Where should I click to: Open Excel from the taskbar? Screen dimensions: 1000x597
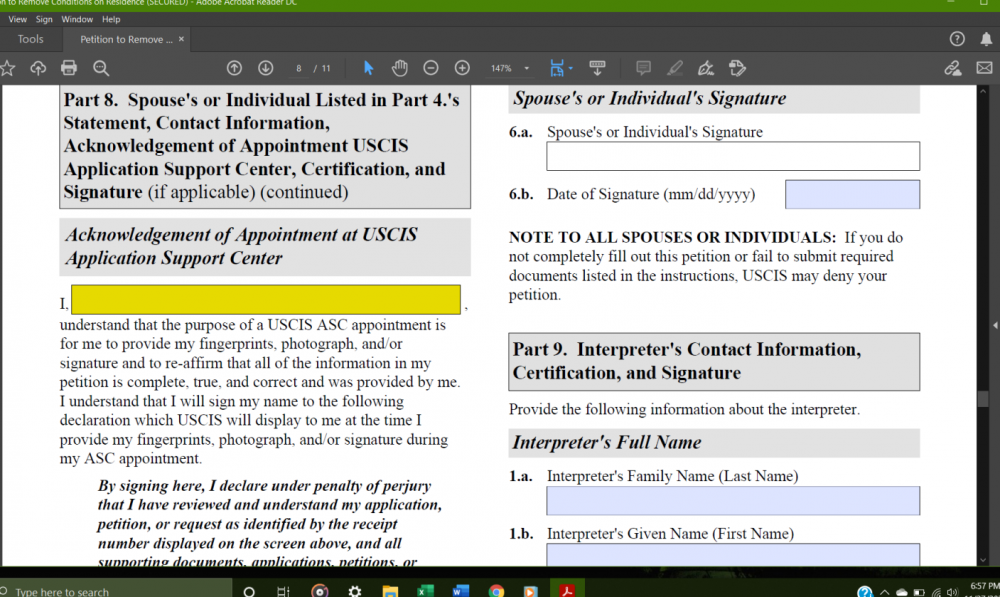(425, 591)
